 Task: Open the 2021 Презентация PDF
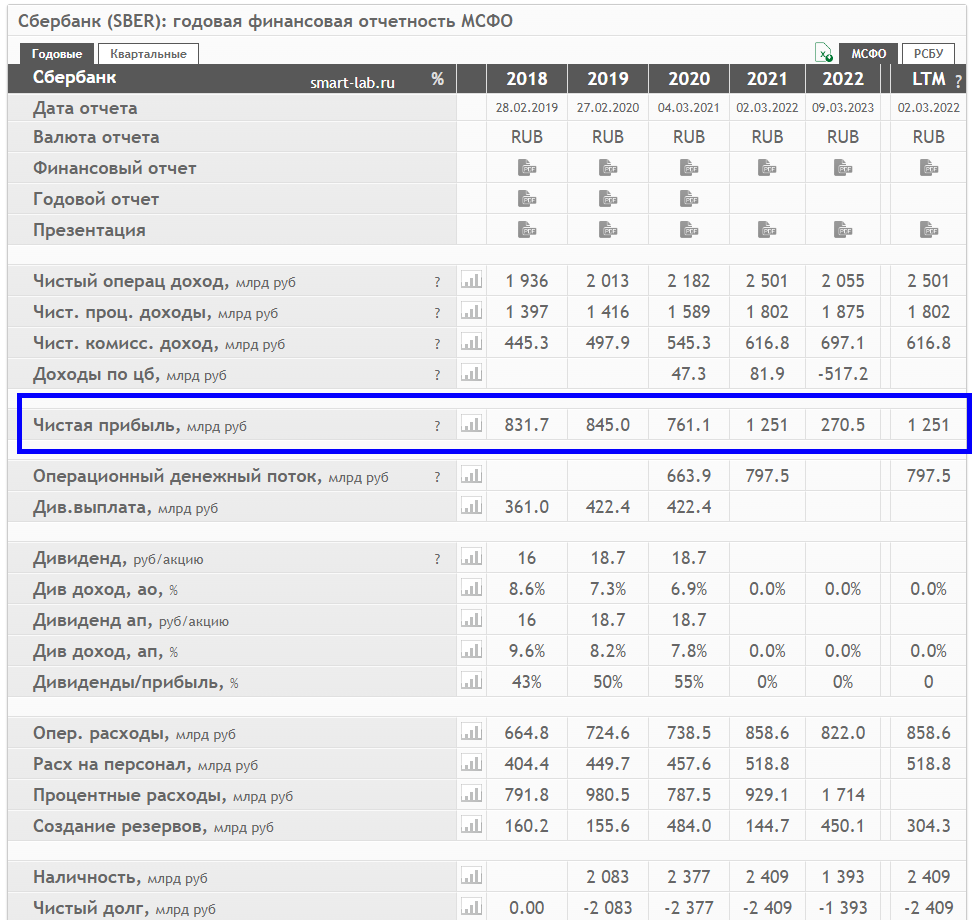click(767, 230)
